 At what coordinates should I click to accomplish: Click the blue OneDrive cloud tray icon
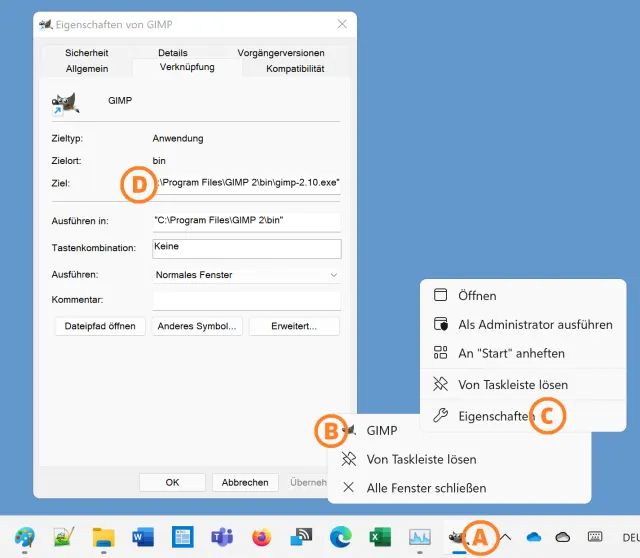[533, 537]
